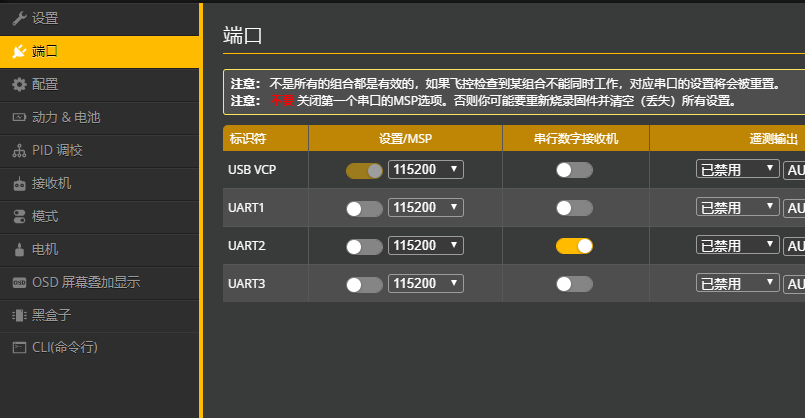Expand the UART3 115200 baud rate dropdown
The image size is (805, 418).
tap(425, 284)
